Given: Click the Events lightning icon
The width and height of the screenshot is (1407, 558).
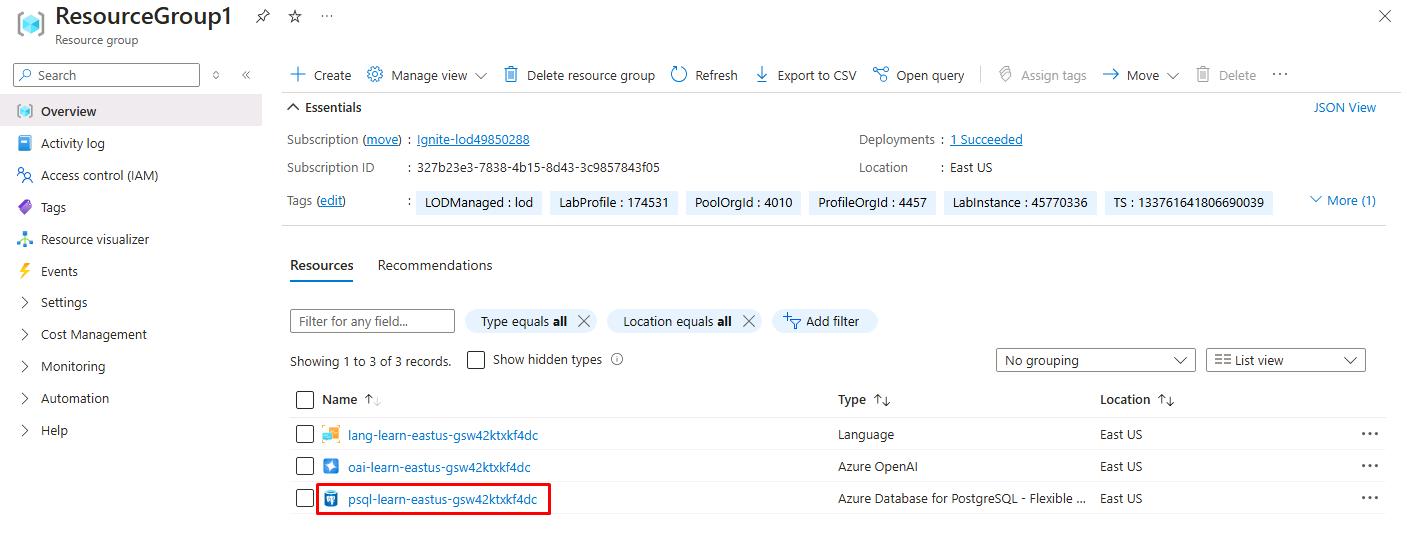Looking at the screenshot, I should tap(25, 271).
